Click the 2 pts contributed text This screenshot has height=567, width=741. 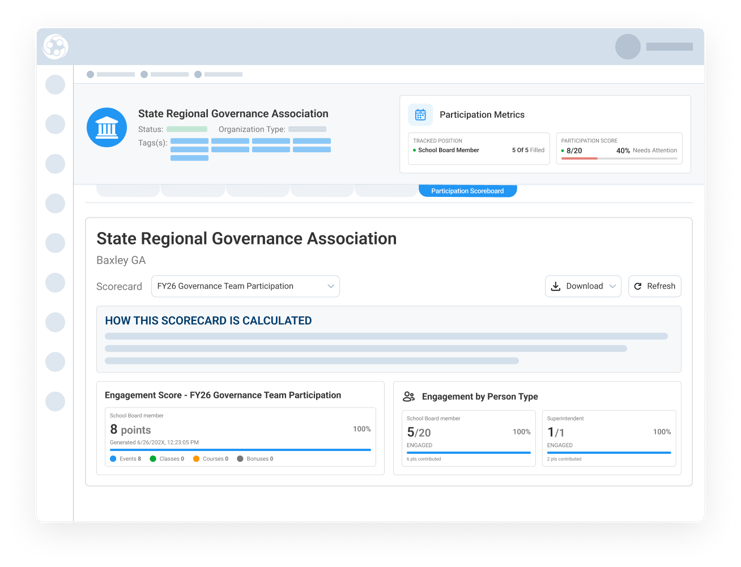[x=564, y=459]
